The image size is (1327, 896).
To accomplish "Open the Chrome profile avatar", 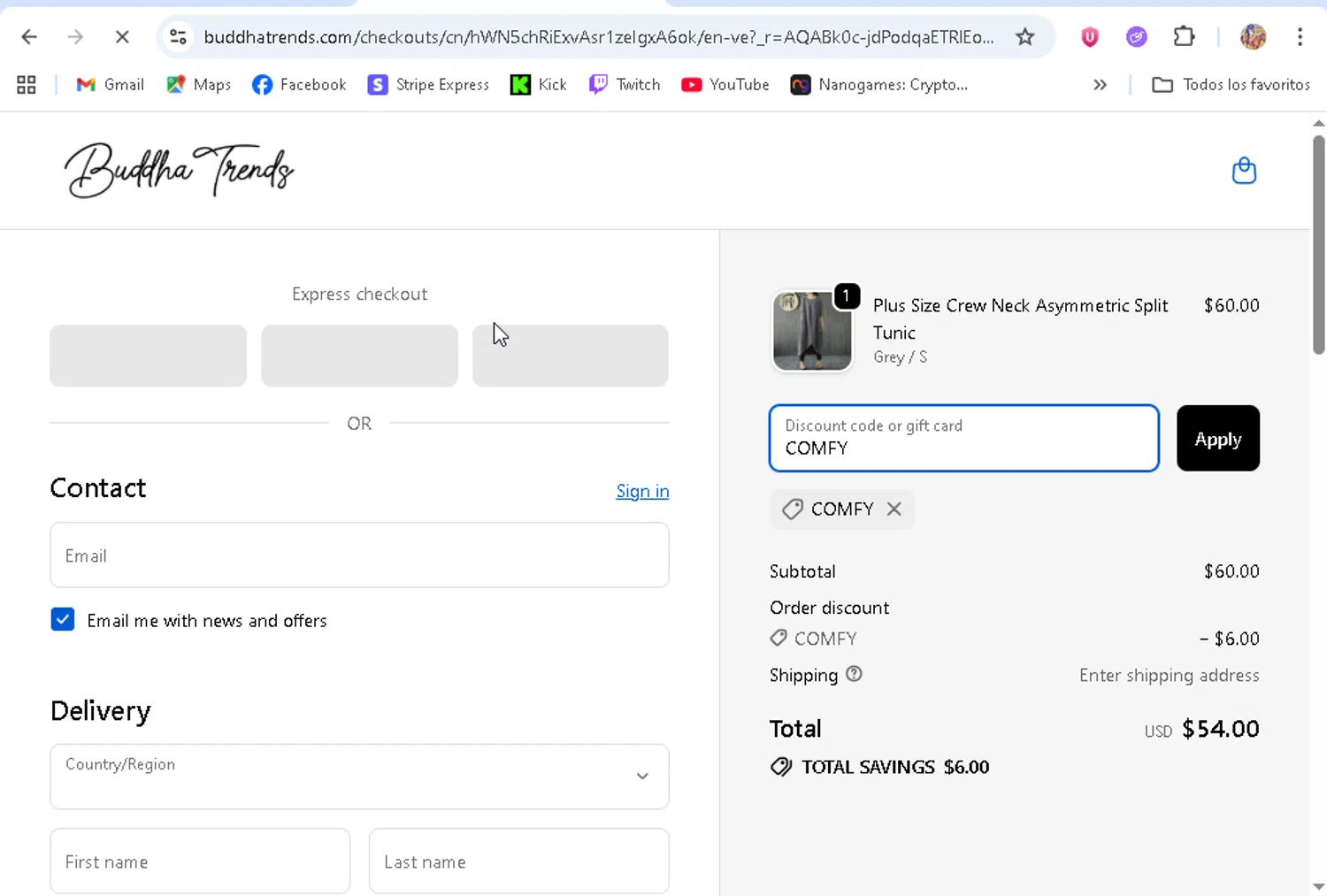I will click(x=1253, y=37).
